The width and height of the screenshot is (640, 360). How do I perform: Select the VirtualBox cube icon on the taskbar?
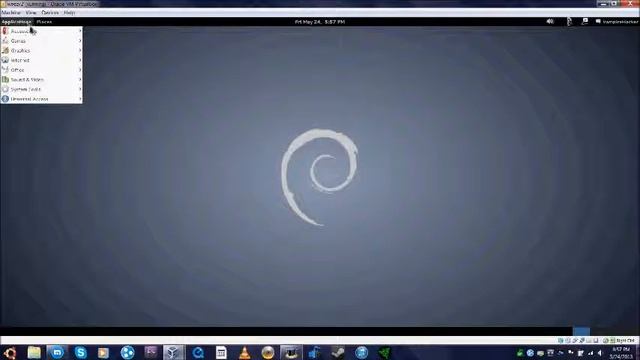point(173,352)
